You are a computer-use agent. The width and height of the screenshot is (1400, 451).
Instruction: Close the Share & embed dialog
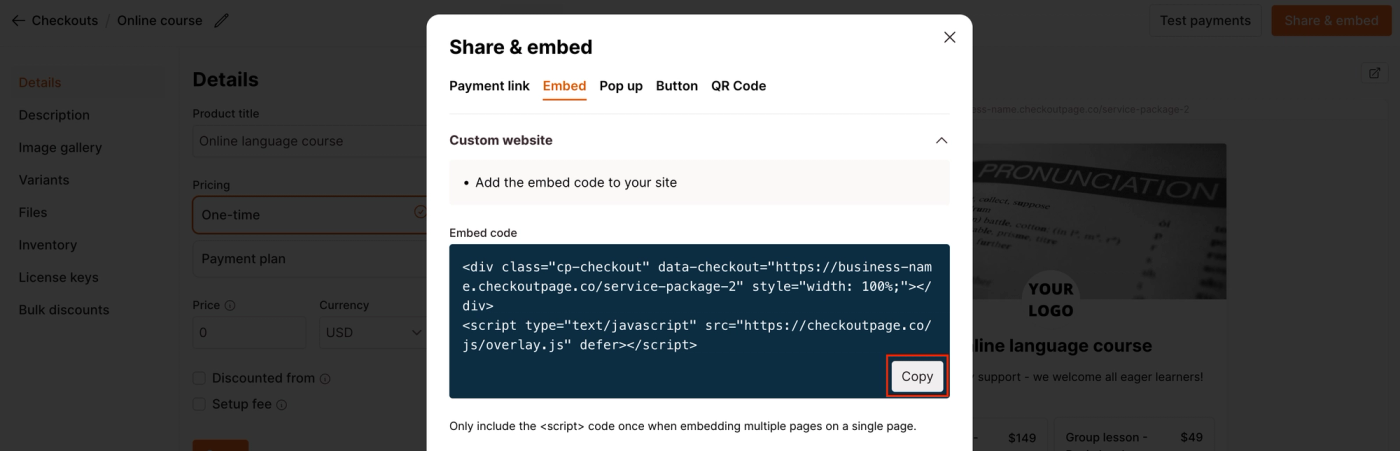pos(949,37)
